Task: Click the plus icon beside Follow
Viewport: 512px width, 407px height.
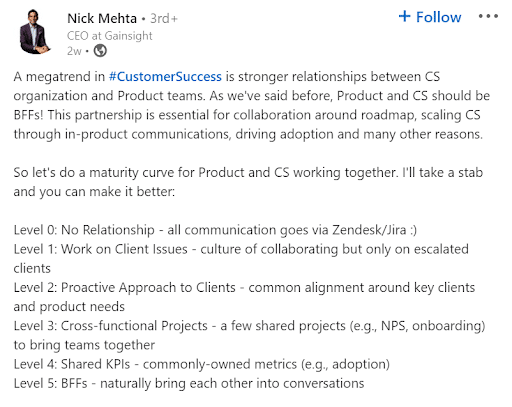Action: [404, 16]
